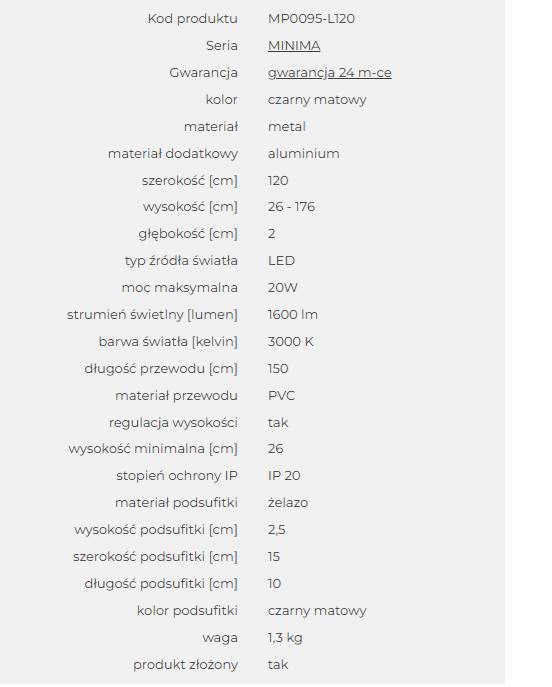This screenshot has height=687, width=552.
Task: Click the 'produkt złożony' label
Action: pos(185,665)
